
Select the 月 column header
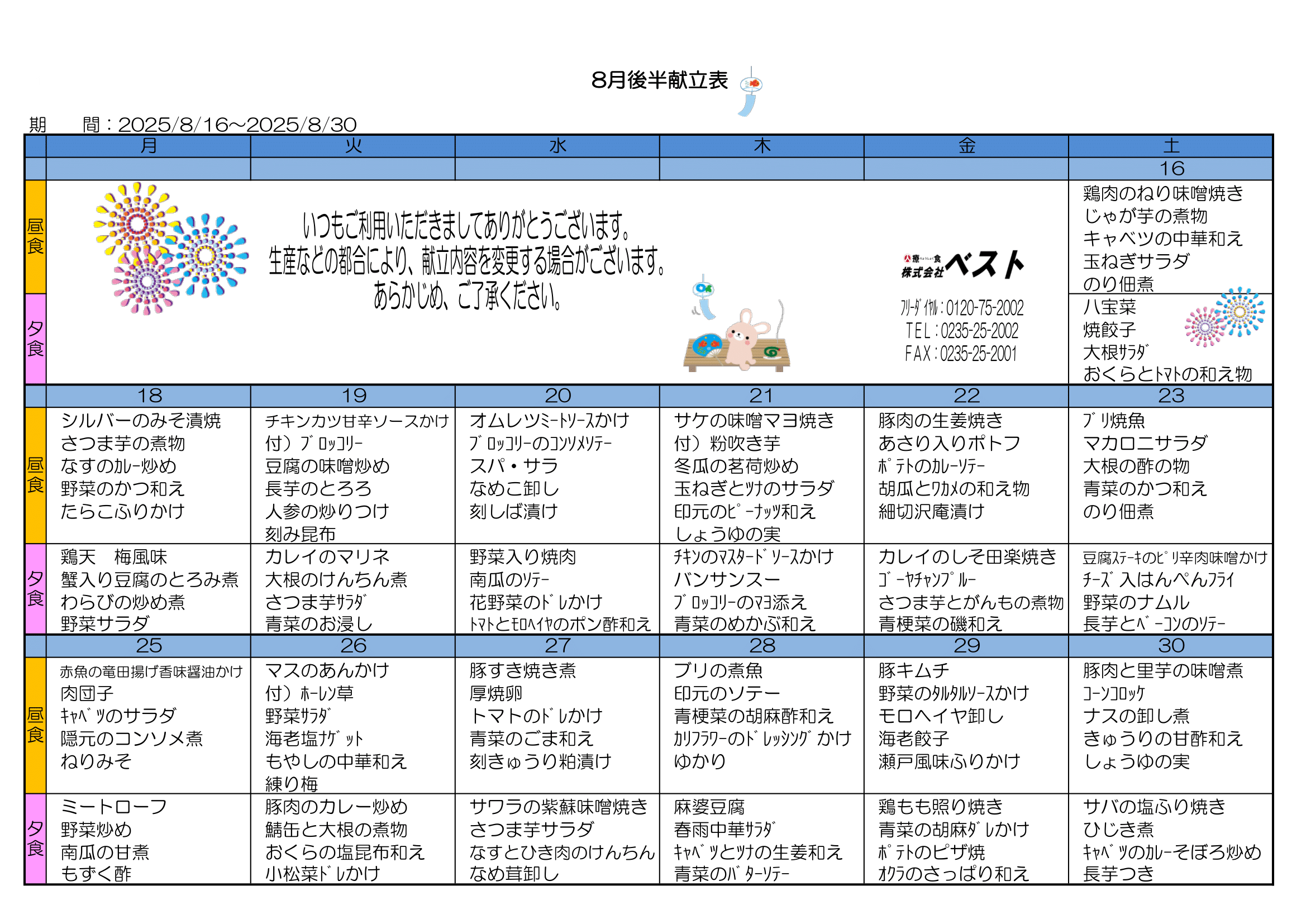point(149,146)
